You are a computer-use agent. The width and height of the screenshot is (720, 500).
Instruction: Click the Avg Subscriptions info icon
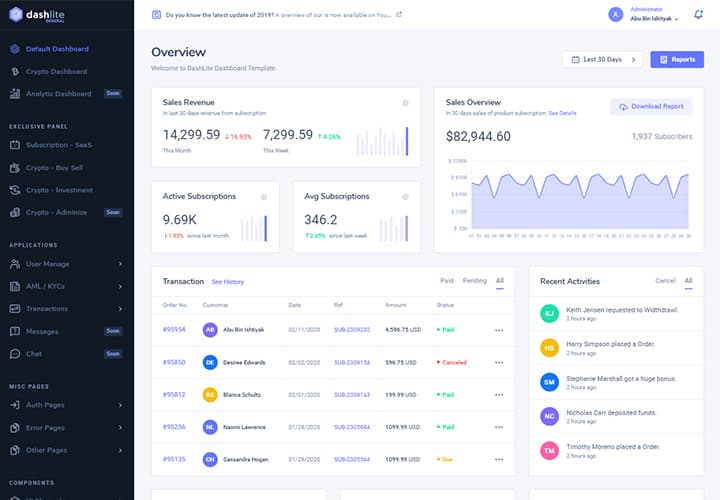[405, 196]
